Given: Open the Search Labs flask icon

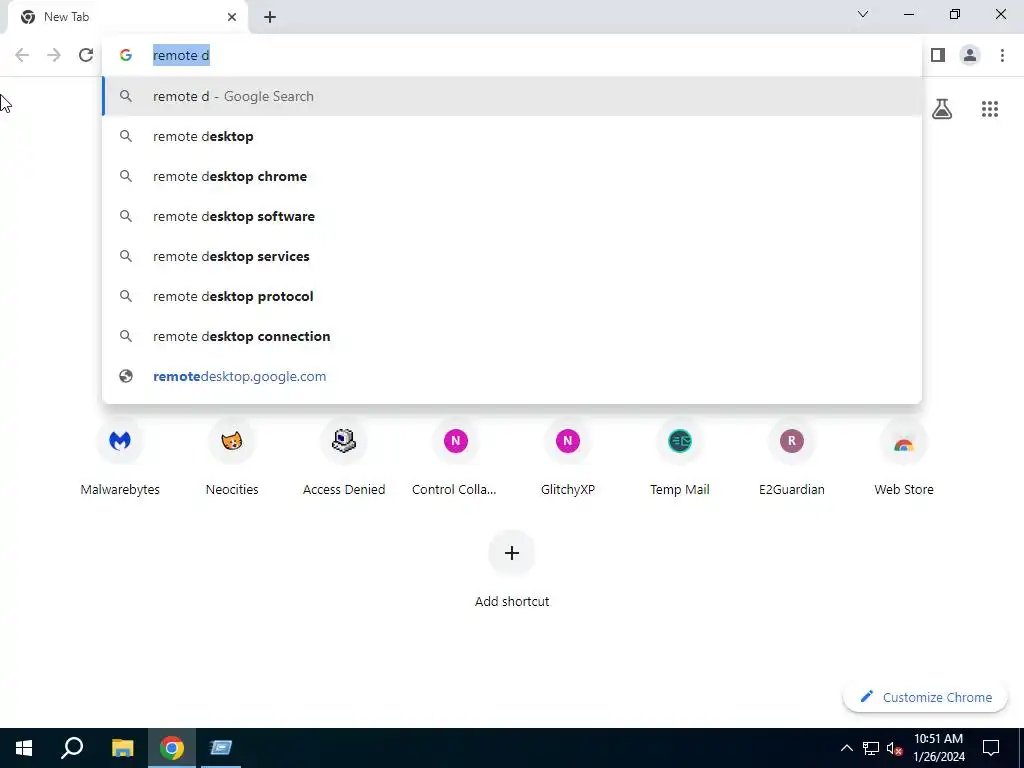Looking at the screenshot, I should point(942,109).
